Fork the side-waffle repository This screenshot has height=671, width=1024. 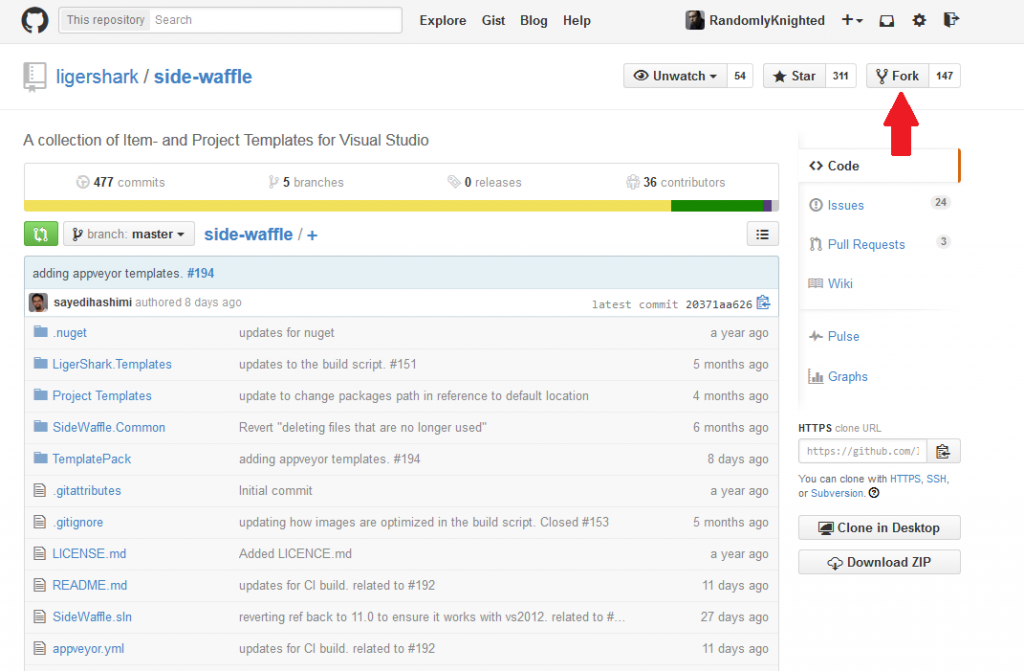coord(897,75)
